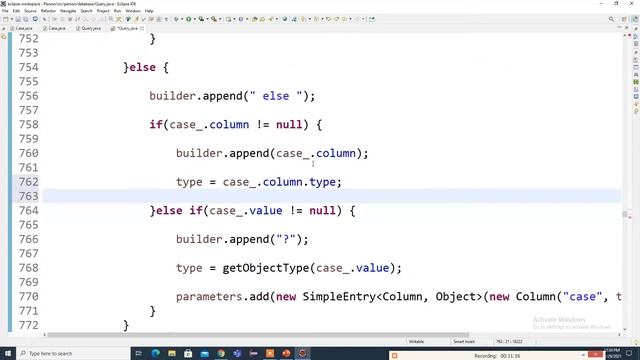
Task: Toggle the Pin Editor toolbar icon
Action: click(x=372, y=19)
